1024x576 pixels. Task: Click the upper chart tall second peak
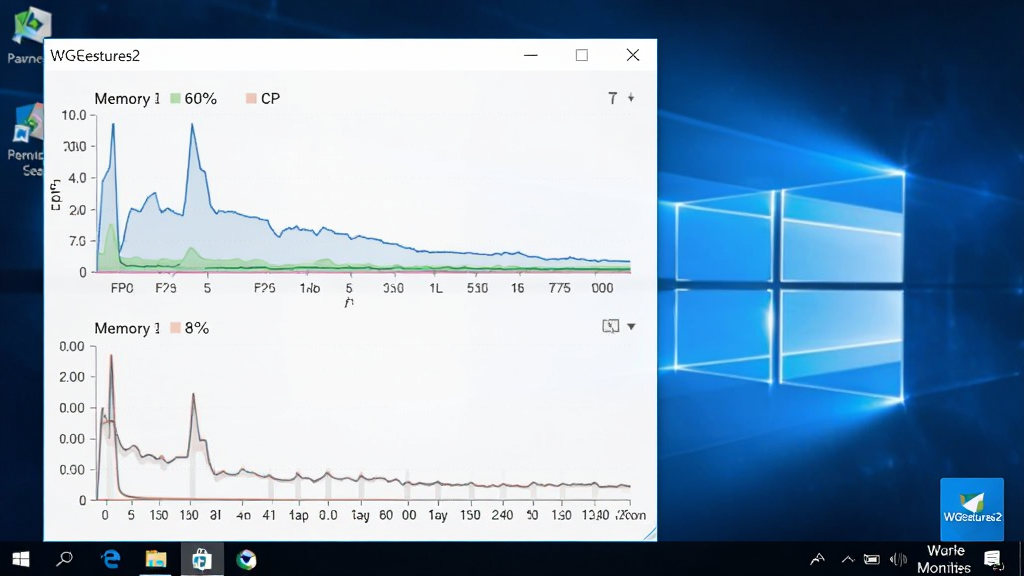(x=192, y=125)
